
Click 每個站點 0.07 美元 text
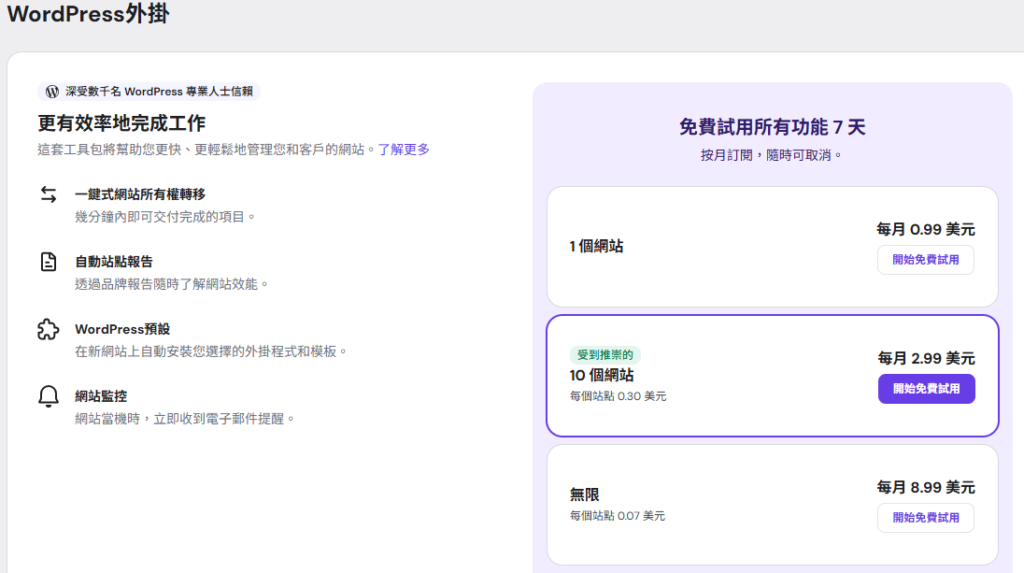tap(617, 516)
